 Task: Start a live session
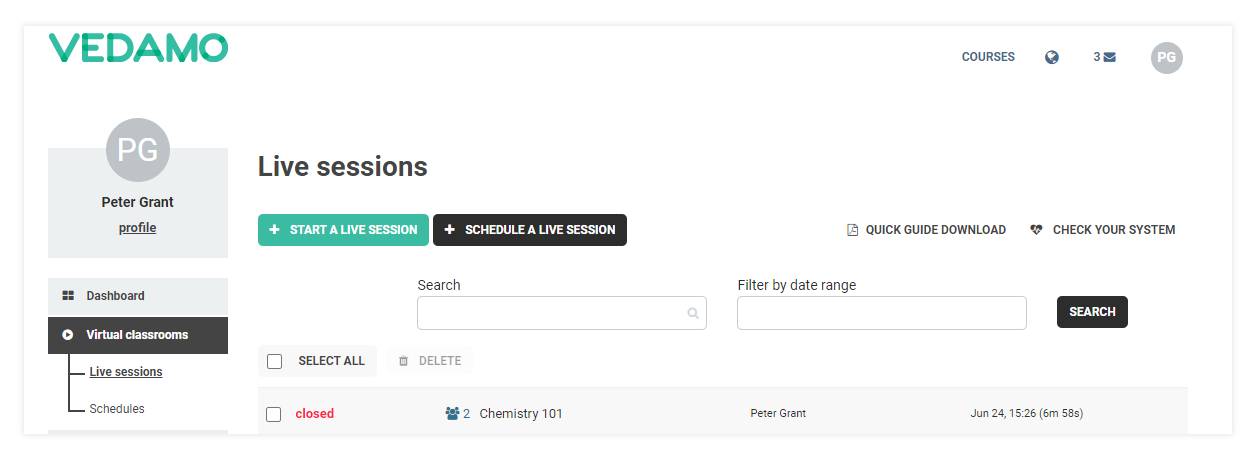coord(343,230)
